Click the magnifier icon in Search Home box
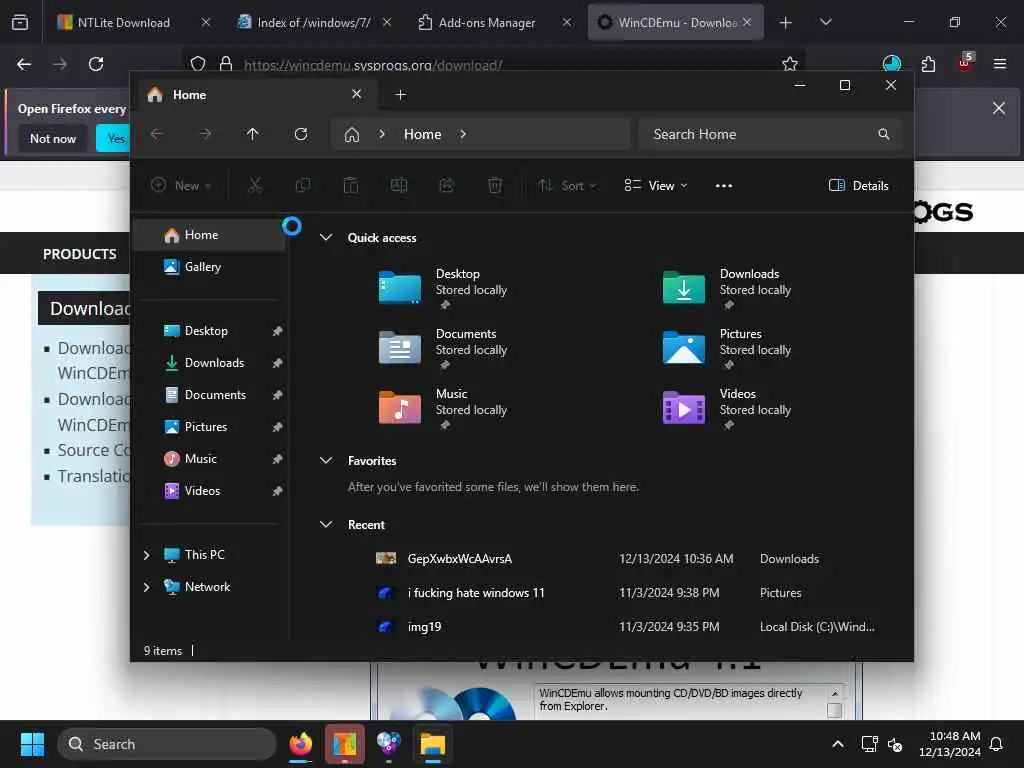 click(884, 134)
